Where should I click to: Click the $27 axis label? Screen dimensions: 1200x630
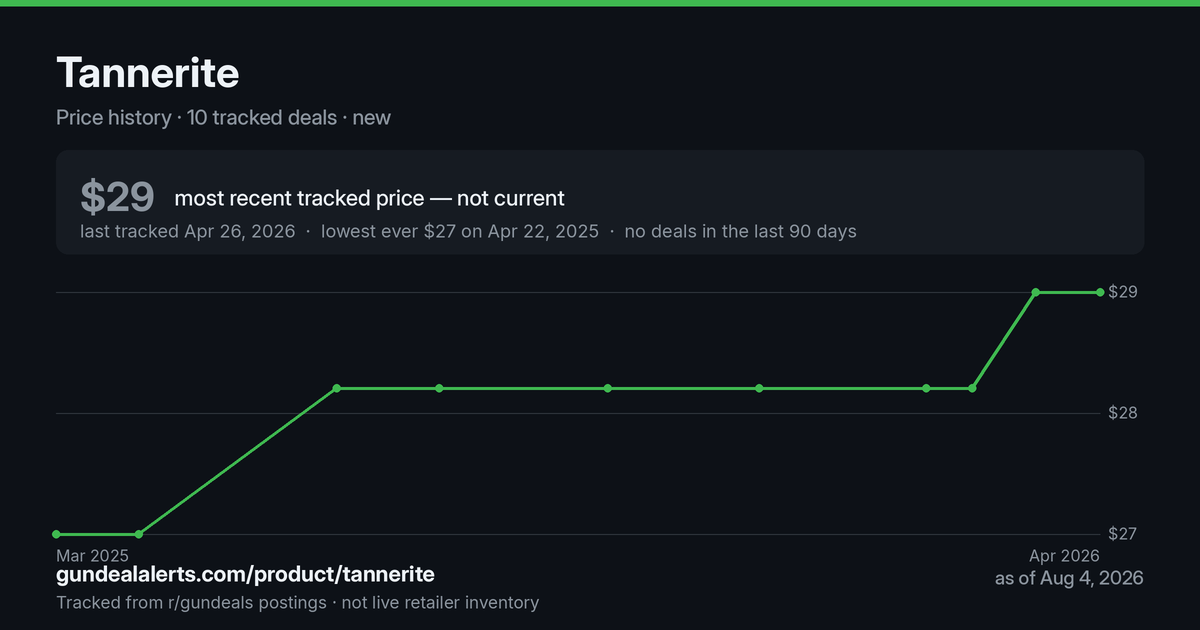[1124, 534]
